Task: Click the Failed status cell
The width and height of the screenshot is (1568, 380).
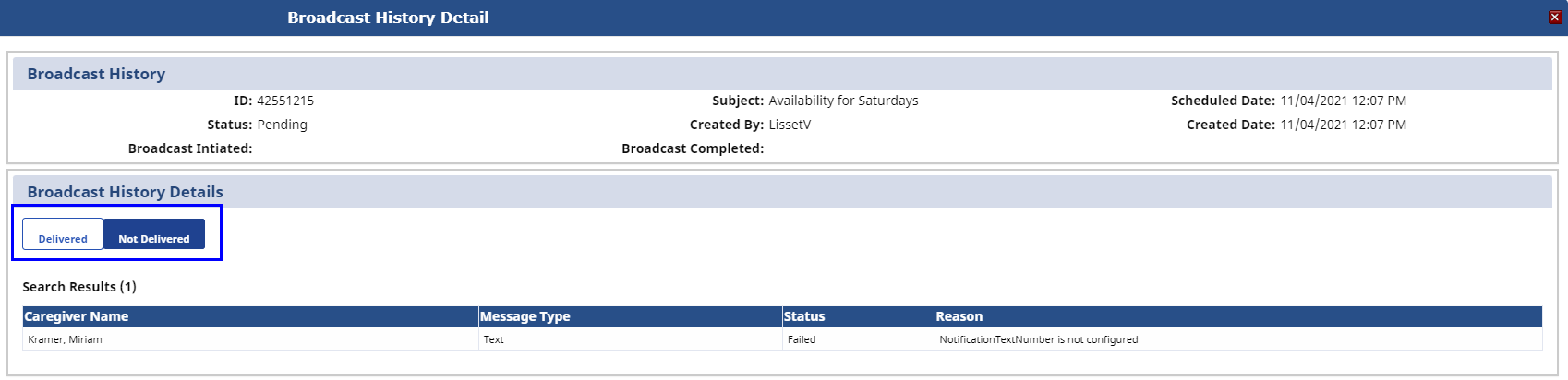Action: tap(802, 339)
